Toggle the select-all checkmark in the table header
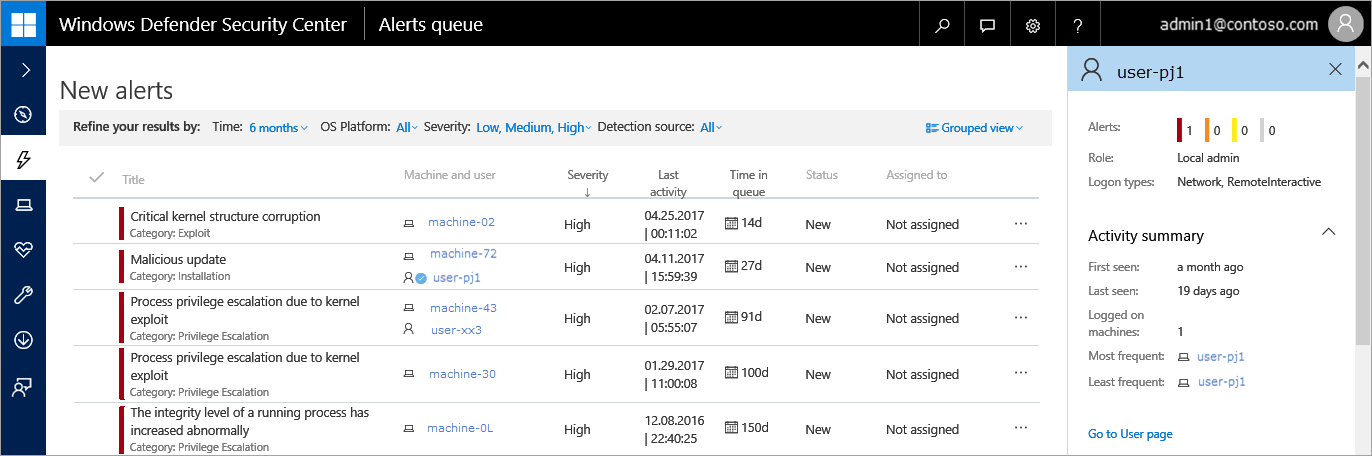The height and width of the screenshot is (456, 1372). [x=97, y=178]
